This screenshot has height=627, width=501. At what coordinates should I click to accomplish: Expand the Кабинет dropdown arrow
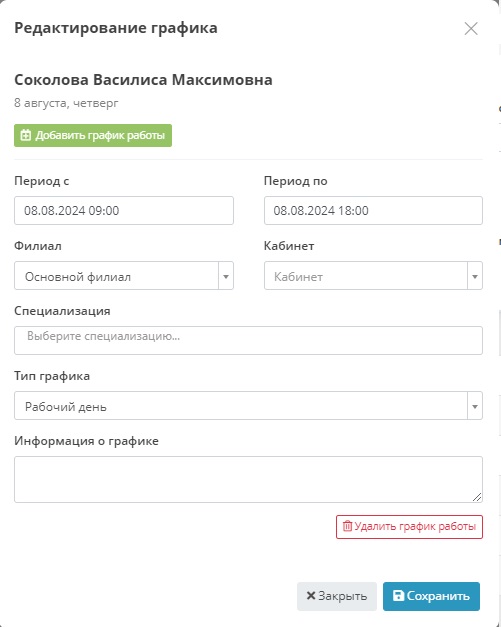(x=475, y=276)
